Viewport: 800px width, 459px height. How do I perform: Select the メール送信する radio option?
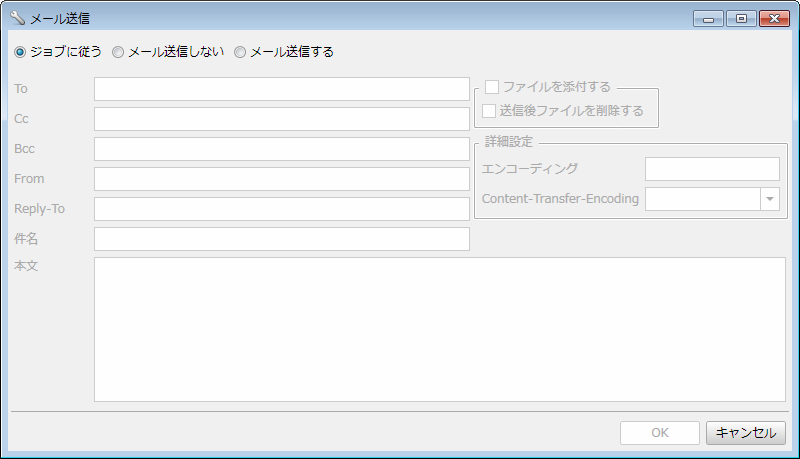pos(240,52)
